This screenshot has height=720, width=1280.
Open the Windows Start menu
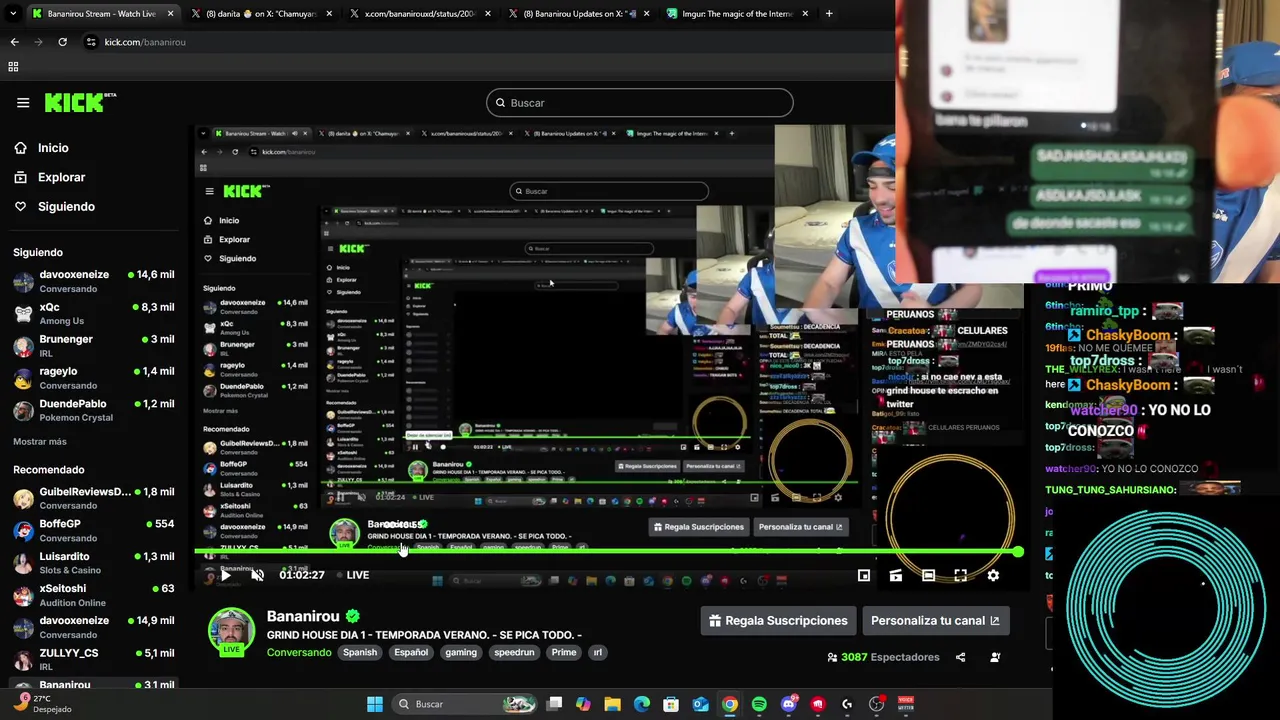tap(375, 704)
